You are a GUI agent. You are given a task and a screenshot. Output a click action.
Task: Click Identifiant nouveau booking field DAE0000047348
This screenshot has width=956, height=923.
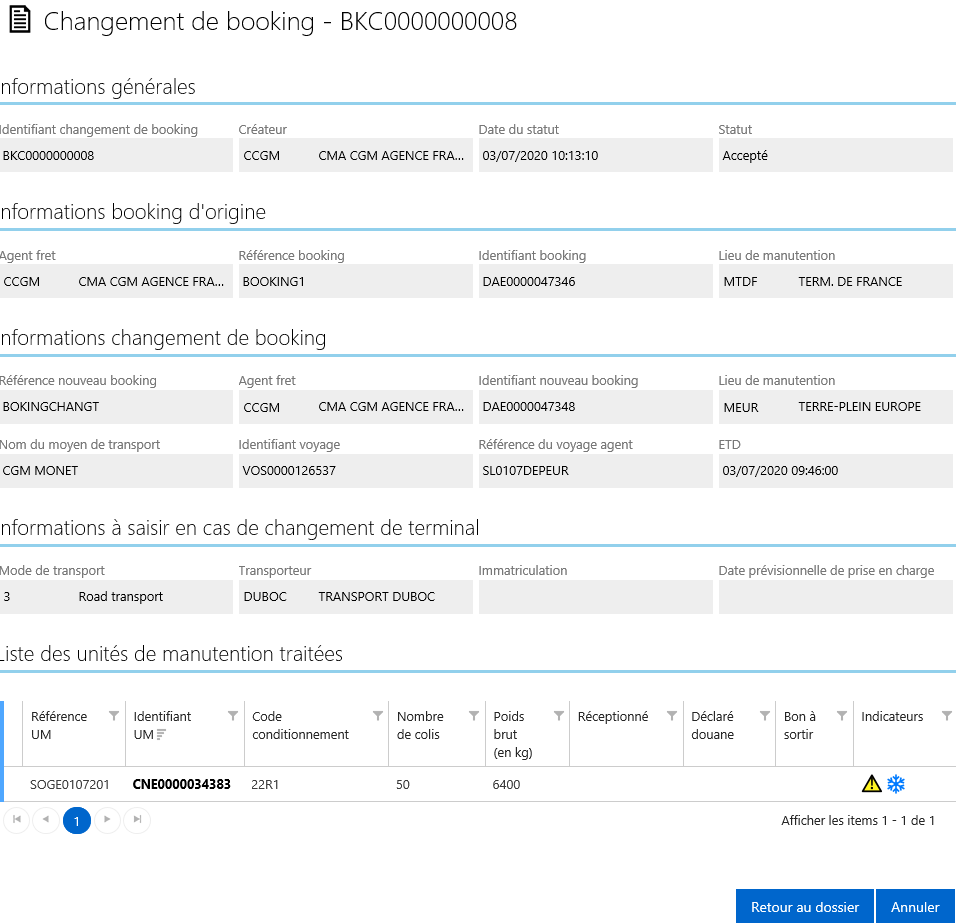coord(595,407)
